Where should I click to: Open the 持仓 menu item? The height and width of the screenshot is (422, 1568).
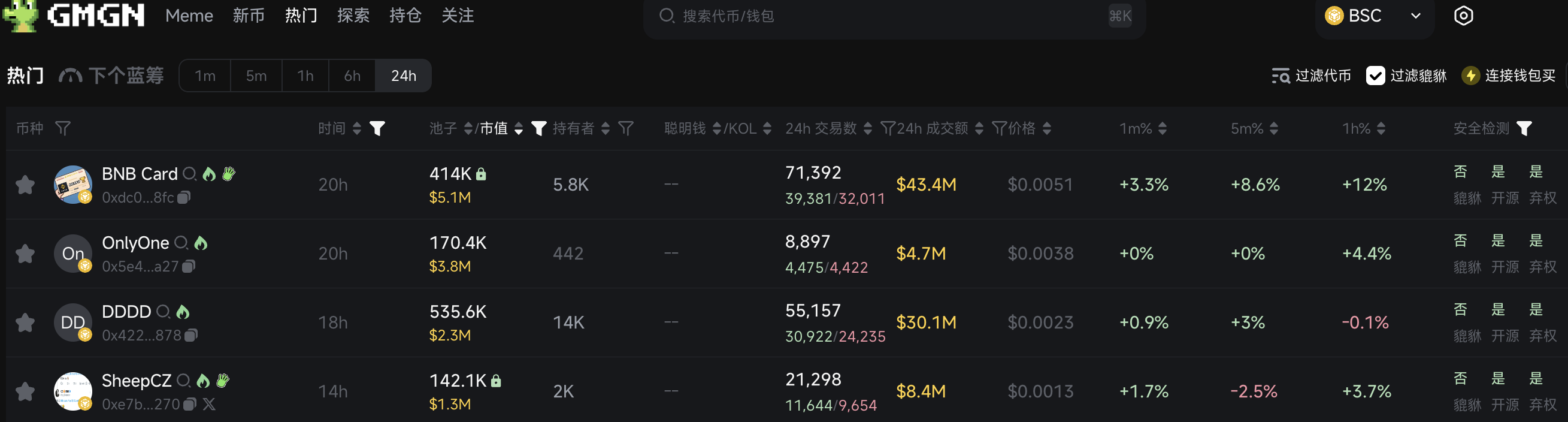(405, 16)
